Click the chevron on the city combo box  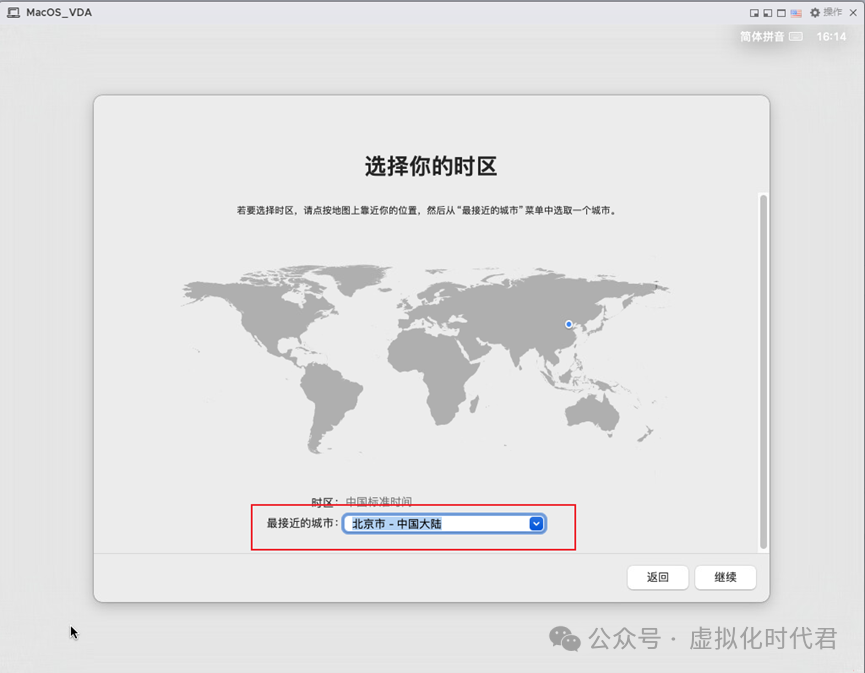tap(536, 523)
